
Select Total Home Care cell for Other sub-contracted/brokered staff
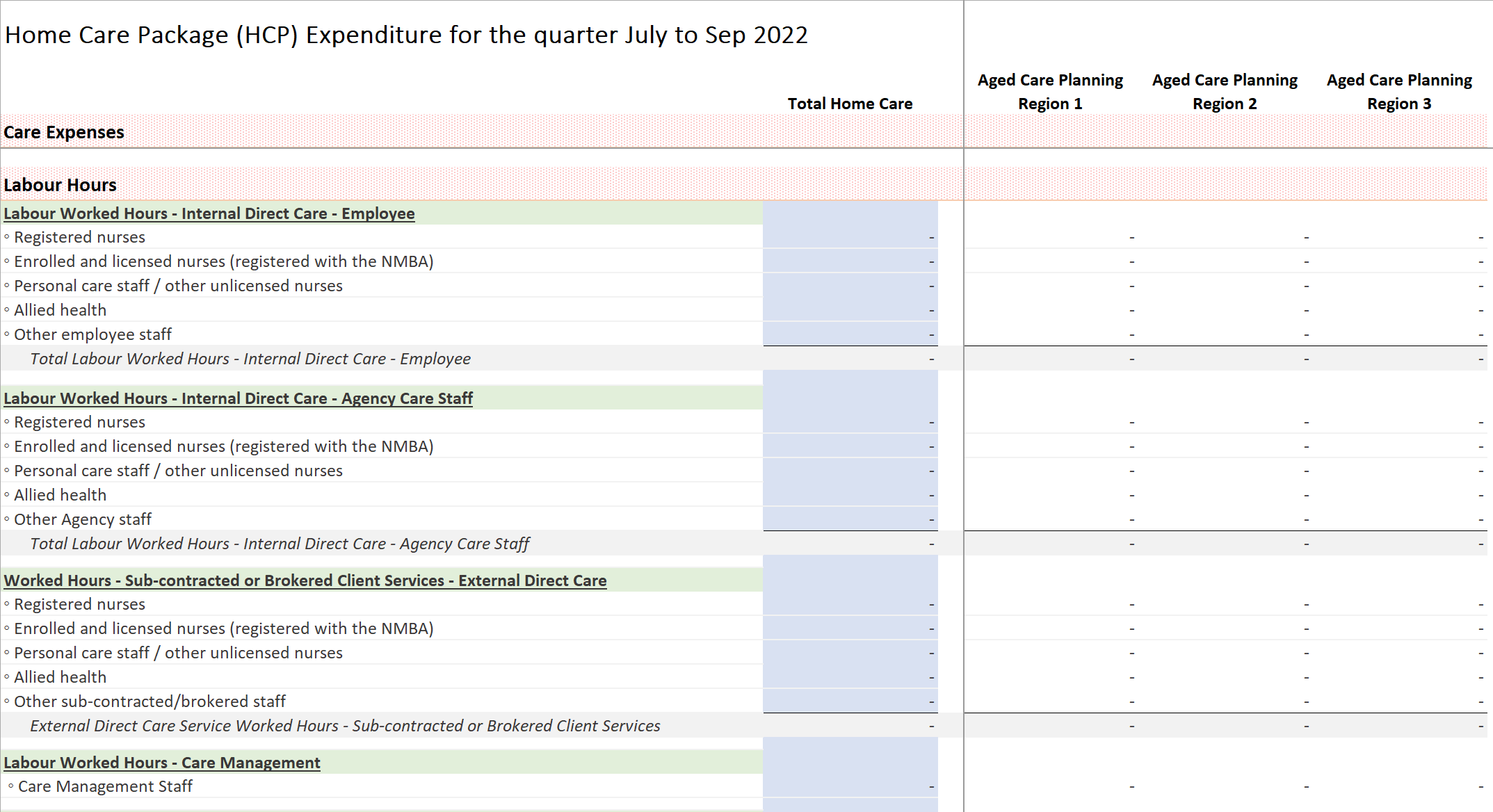tap(850, 701)
